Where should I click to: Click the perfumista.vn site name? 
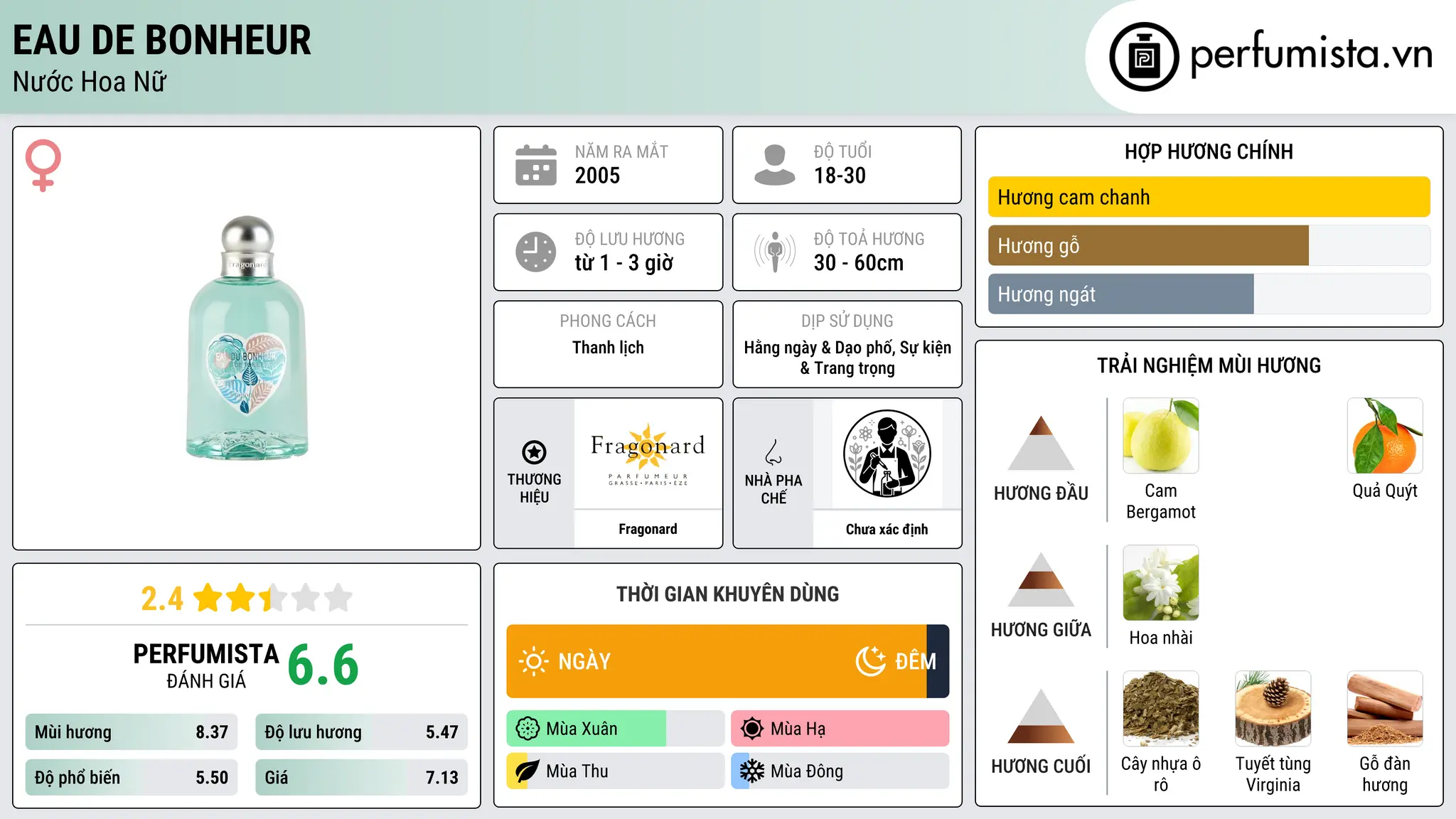click(x=1312, y=54)
